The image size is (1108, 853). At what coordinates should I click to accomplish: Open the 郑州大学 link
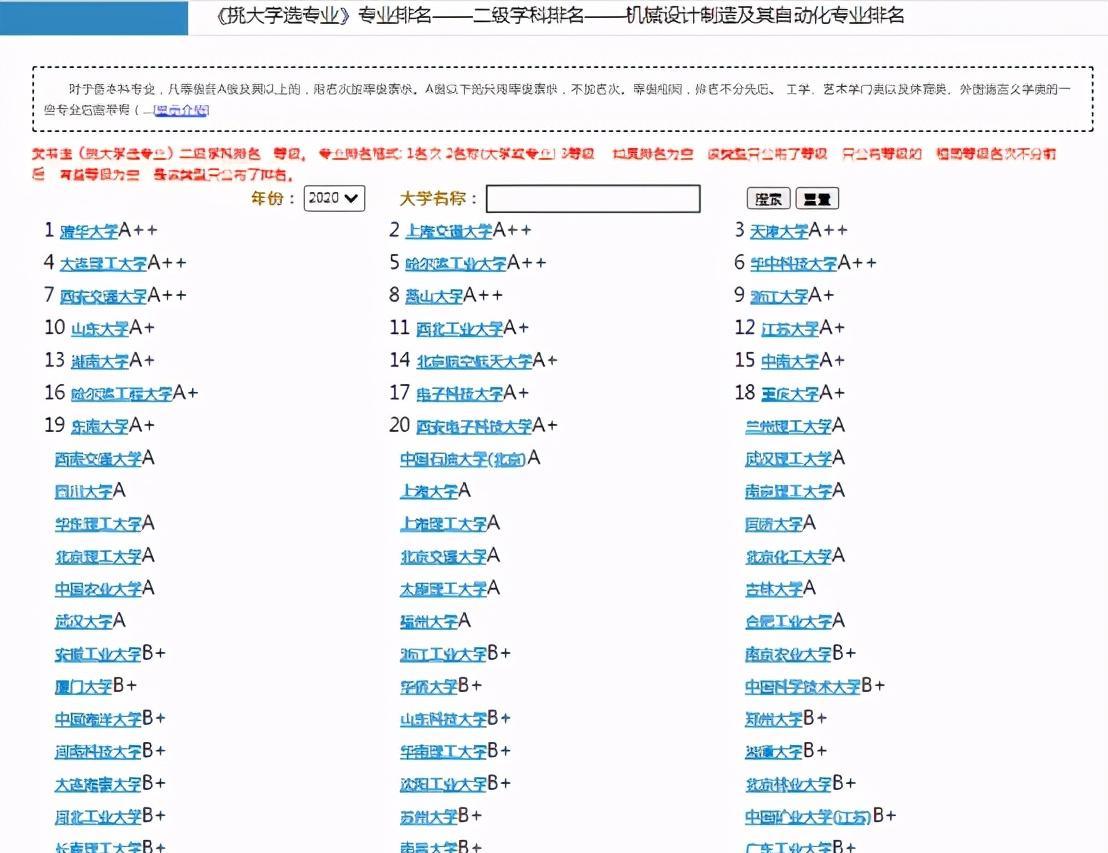(x=774, y=719)
